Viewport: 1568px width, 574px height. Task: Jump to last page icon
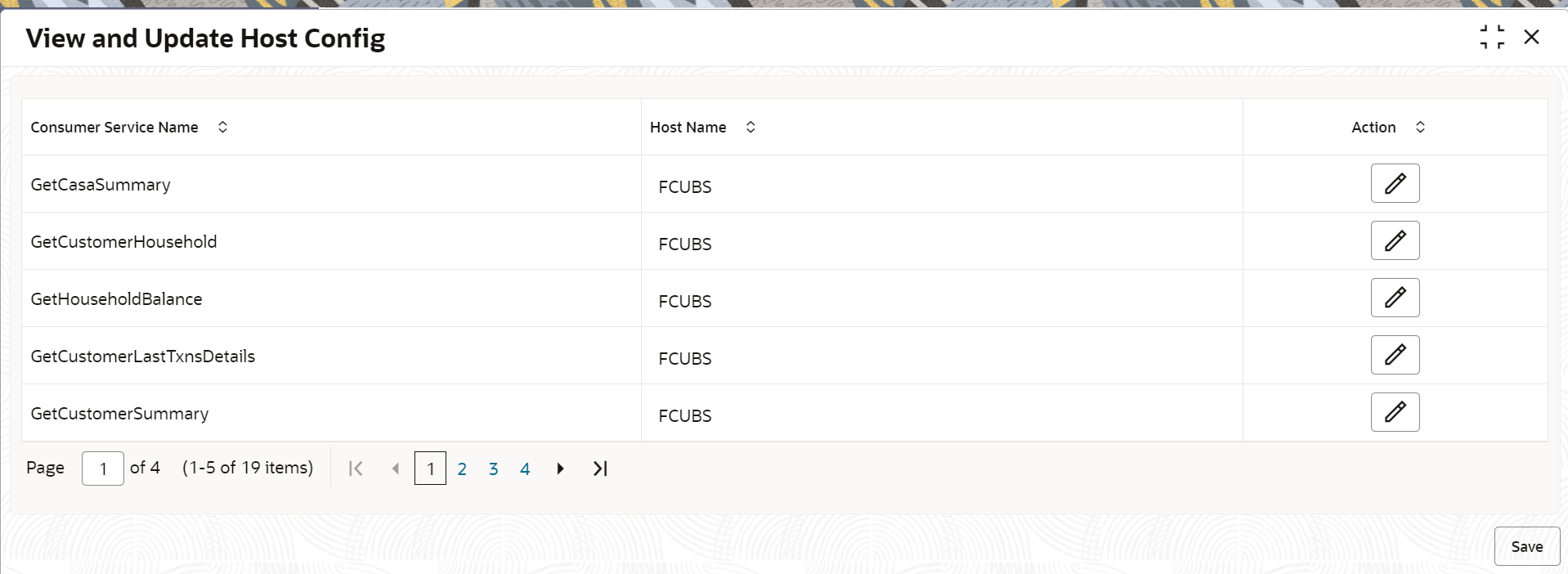[600, 469]
